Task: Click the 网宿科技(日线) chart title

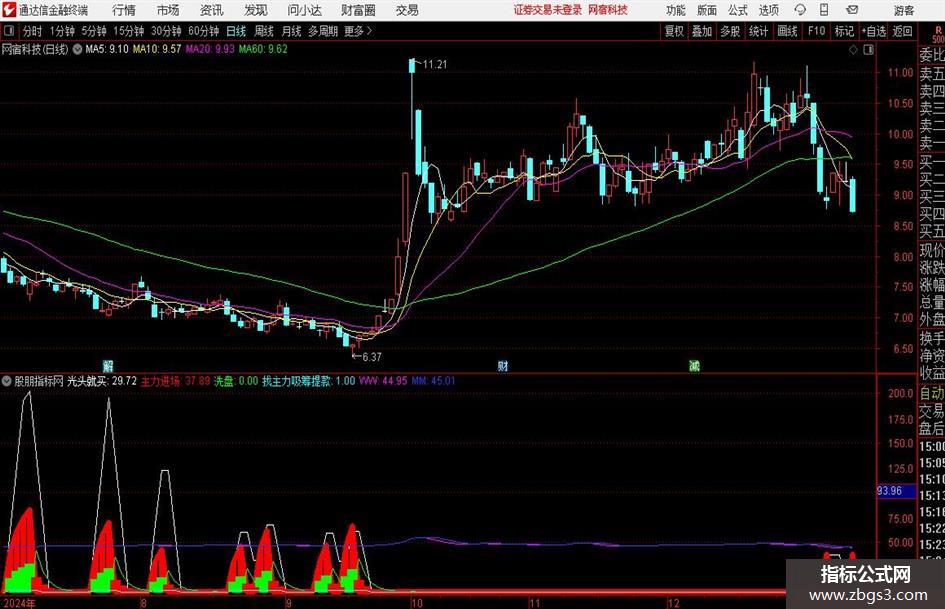Action: pyautogui.click(x=35, y=49)
